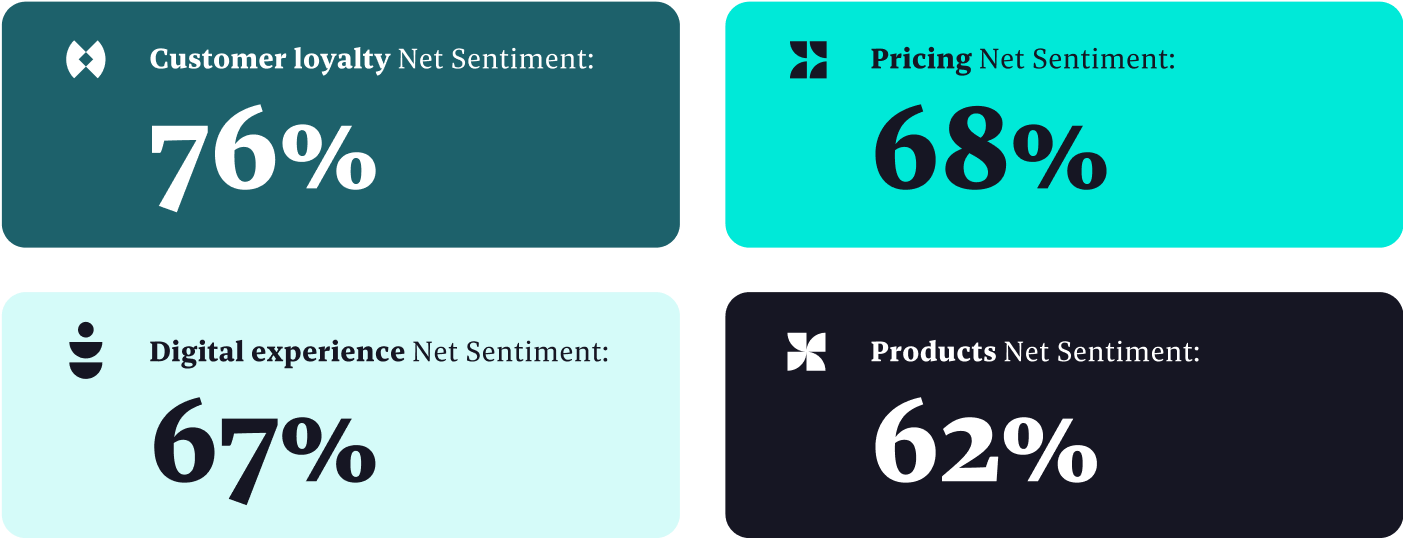Click "Net Sentiment:" beside Digital experience
1403x538 pixels.
[x=510, y=352]
